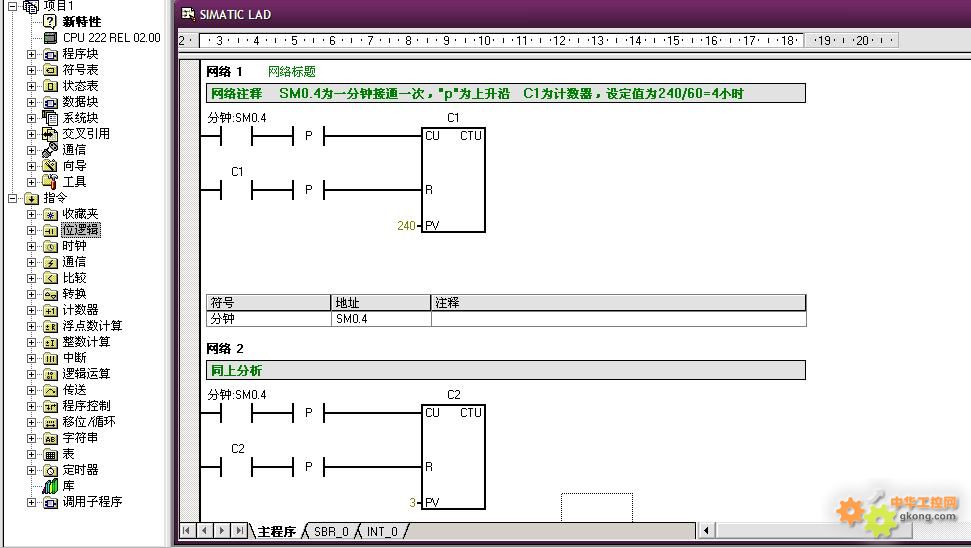Select the 数据块 icon

pyautogui.click(x=50, y=102)
